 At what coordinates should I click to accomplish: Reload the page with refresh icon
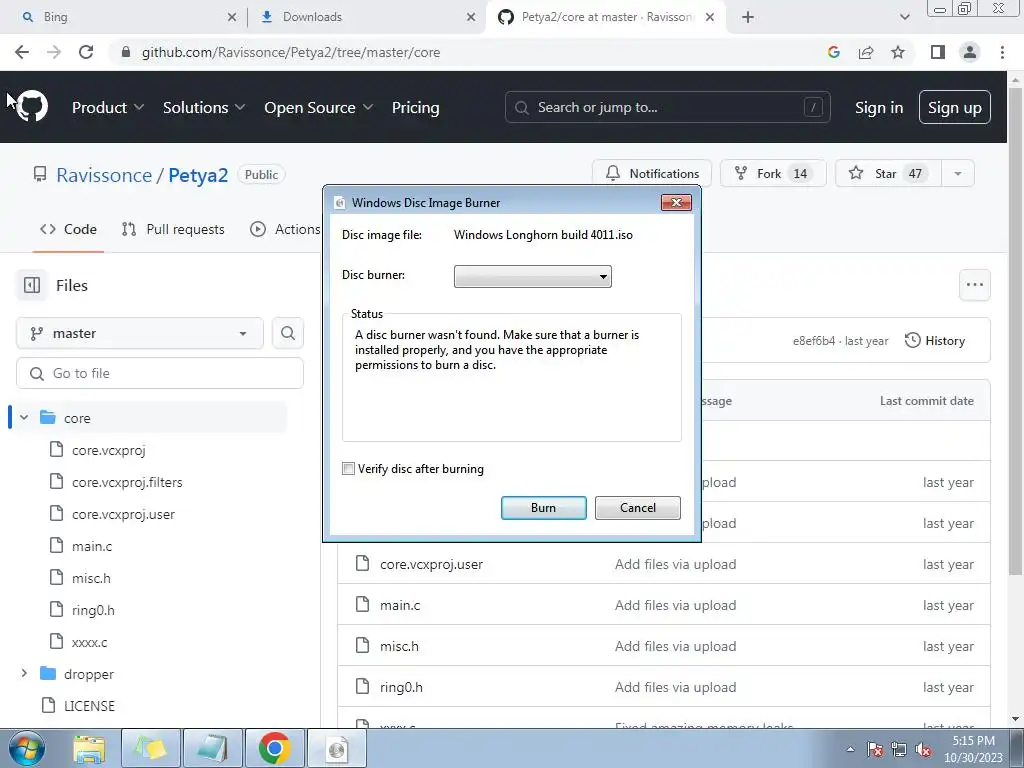(x=86, y=52)
